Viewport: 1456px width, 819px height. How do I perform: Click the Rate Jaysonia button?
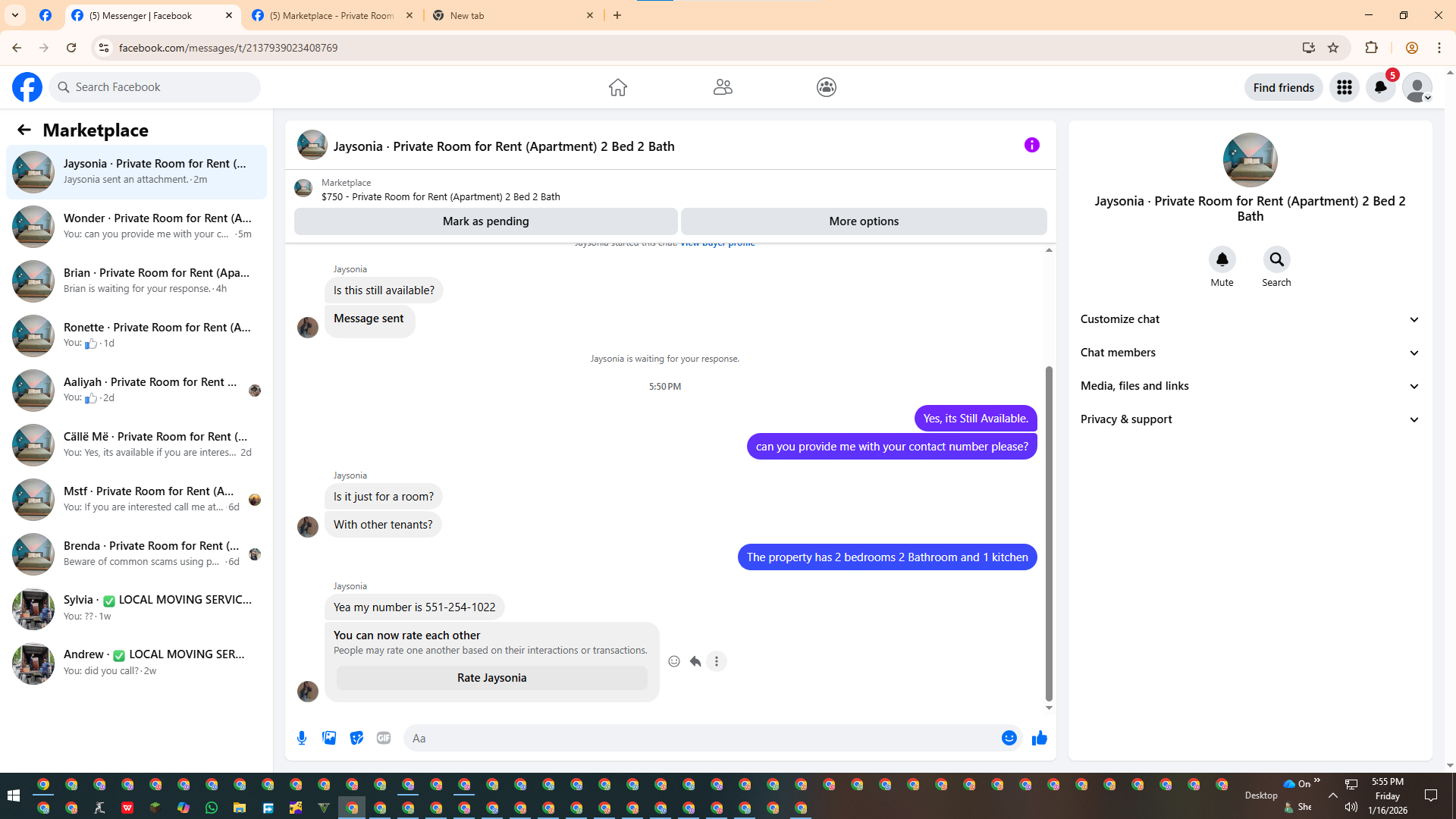pyautogui.click(x=491, y=678)
